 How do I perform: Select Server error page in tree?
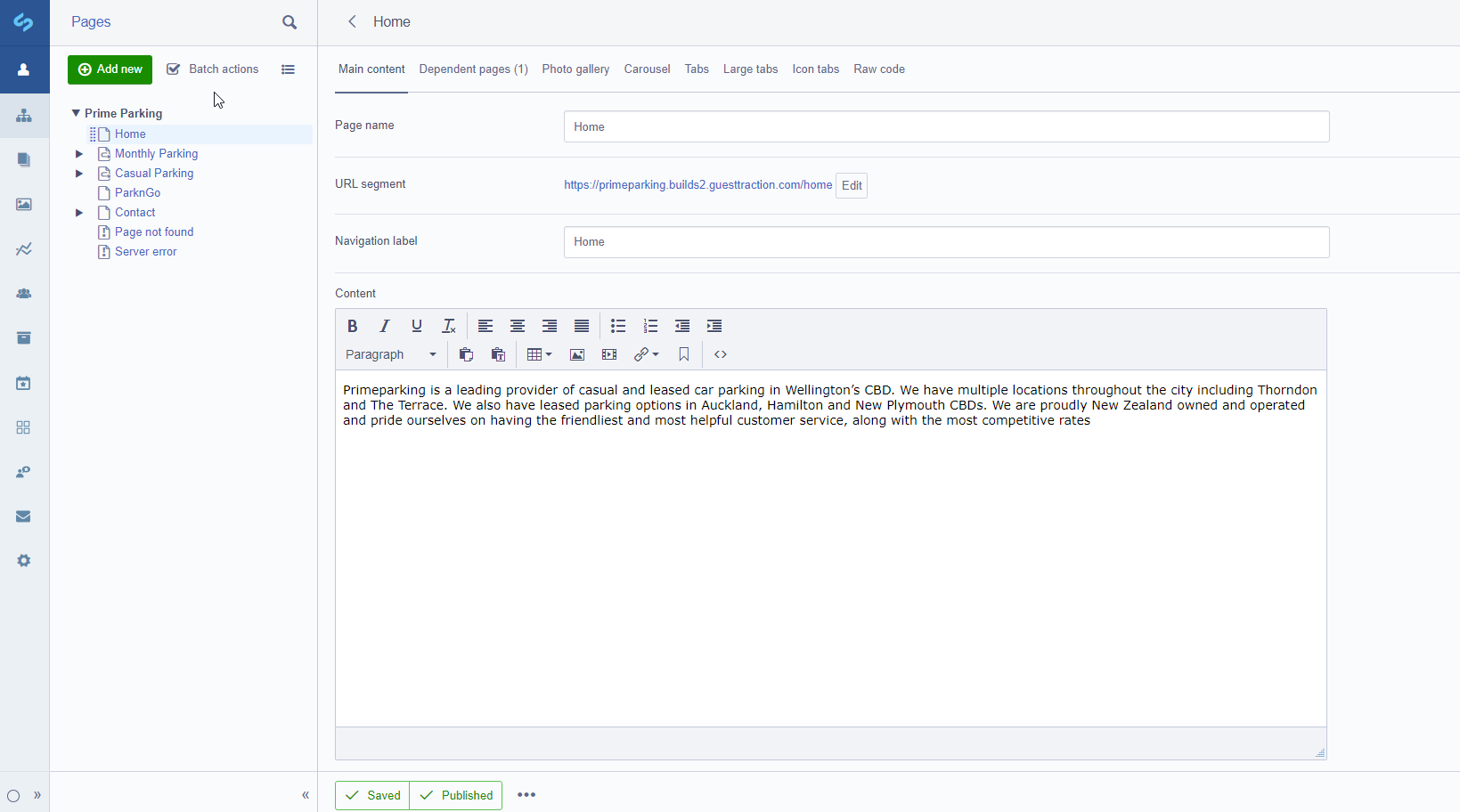[x=146, y=252]
